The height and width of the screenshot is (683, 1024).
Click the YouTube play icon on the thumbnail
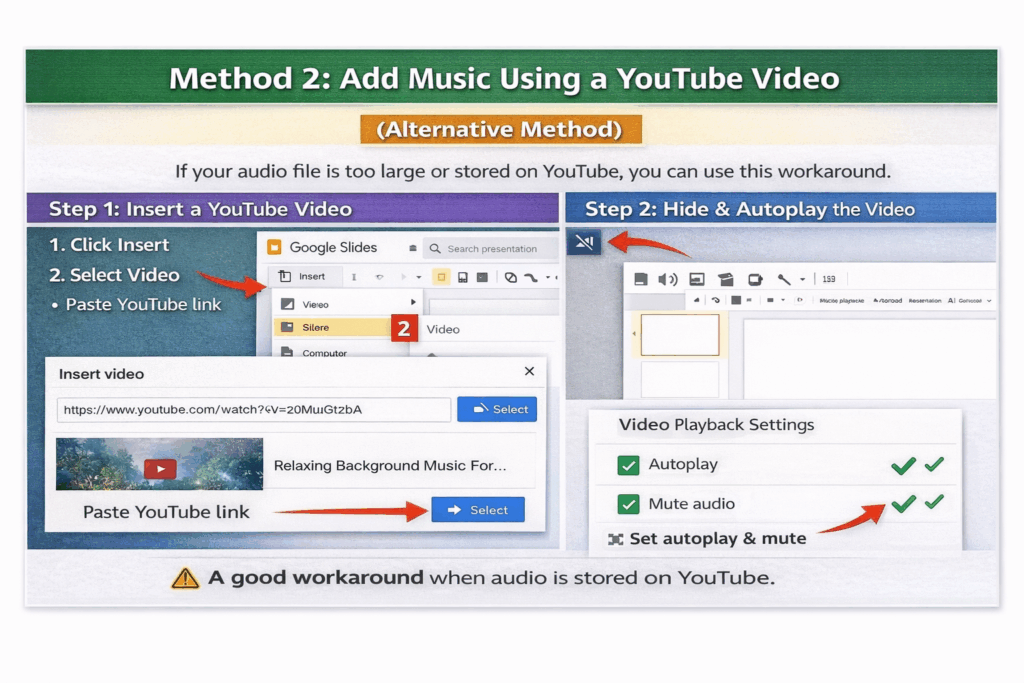tap(160, 467)
